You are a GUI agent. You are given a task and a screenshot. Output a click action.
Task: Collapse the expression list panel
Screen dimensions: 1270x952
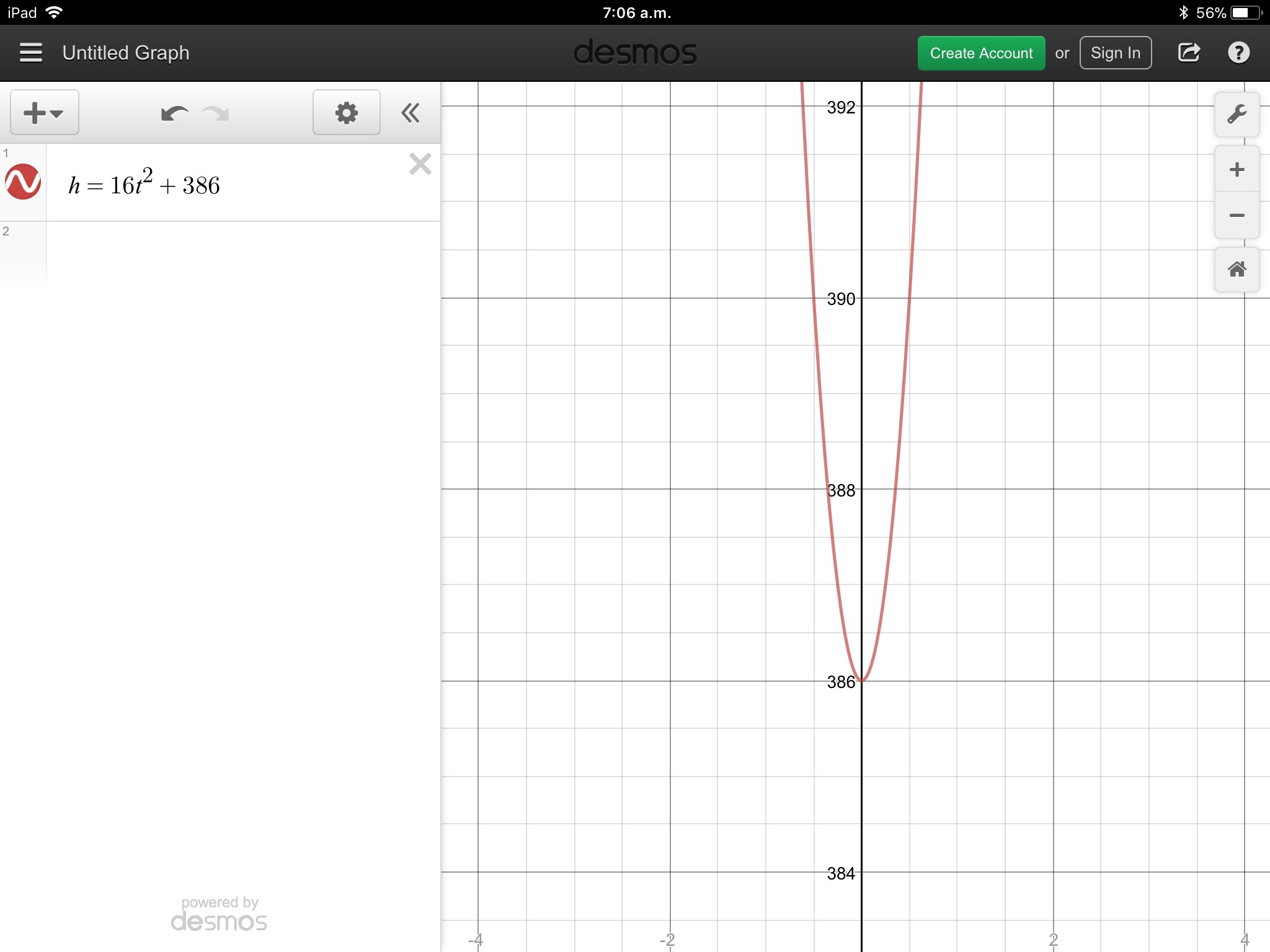[410, 113]
